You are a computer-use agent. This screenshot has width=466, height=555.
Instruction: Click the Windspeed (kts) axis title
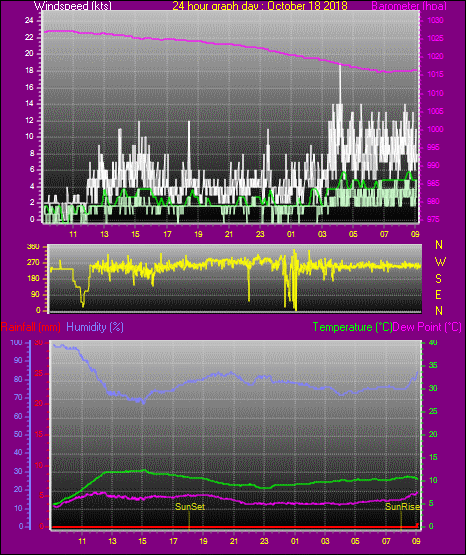point(73,6)
